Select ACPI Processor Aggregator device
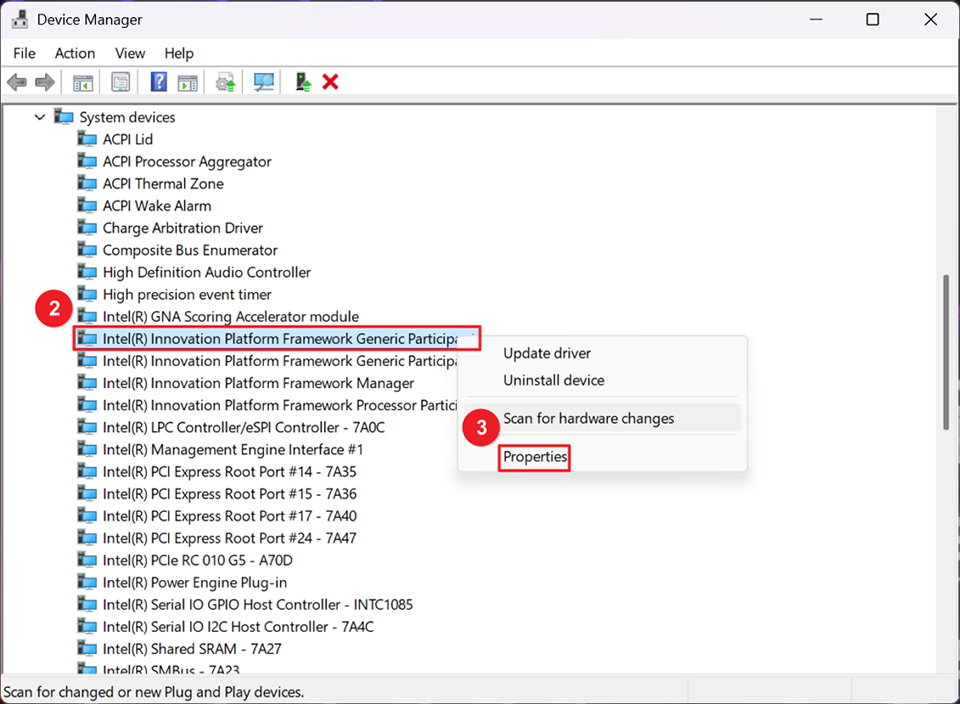This screenshot has width=960, height=704. (187, 162)
